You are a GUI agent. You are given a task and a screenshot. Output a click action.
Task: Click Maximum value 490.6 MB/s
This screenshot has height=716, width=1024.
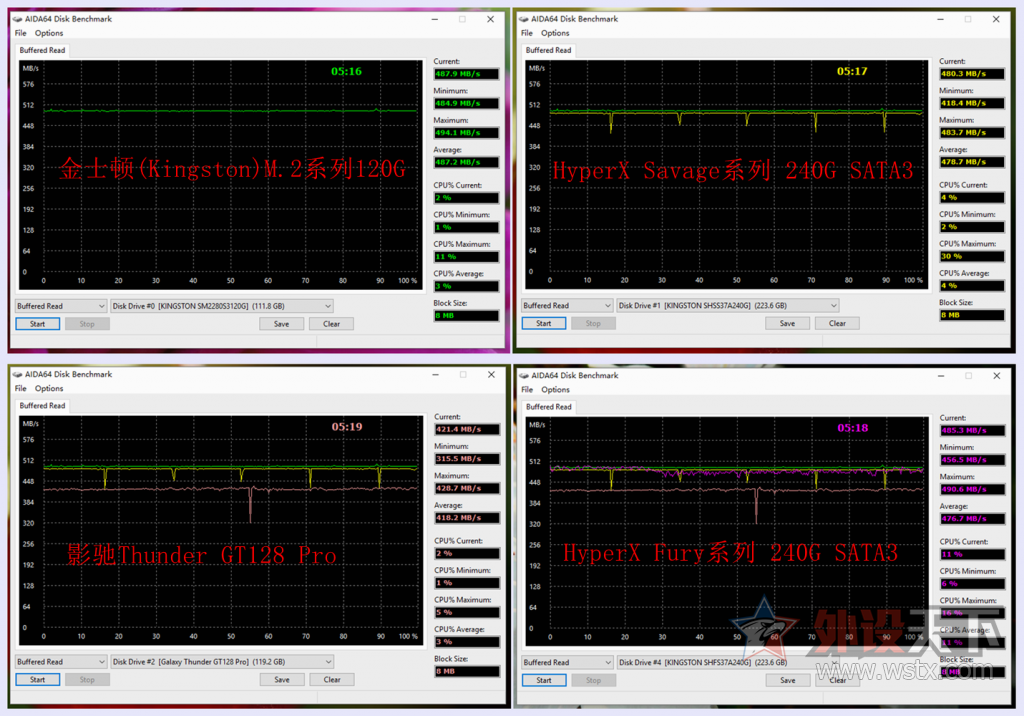pos(972,489)
